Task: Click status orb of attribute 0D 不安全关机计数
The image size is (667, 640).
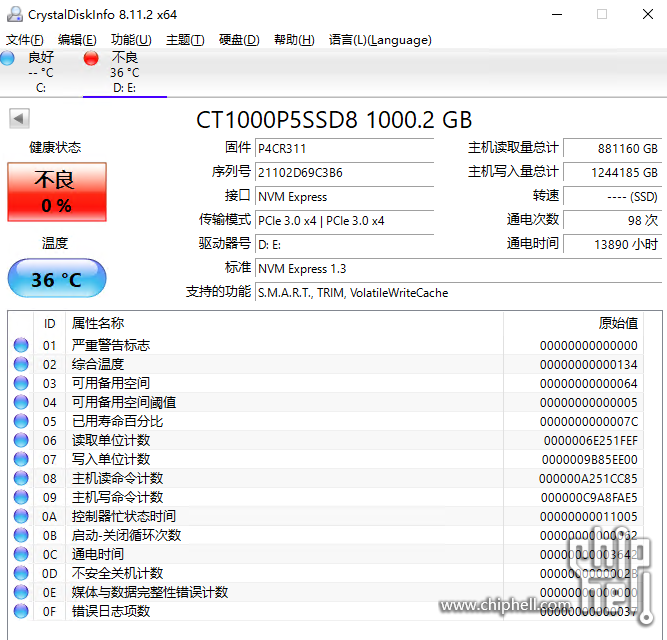Action: 21,573
